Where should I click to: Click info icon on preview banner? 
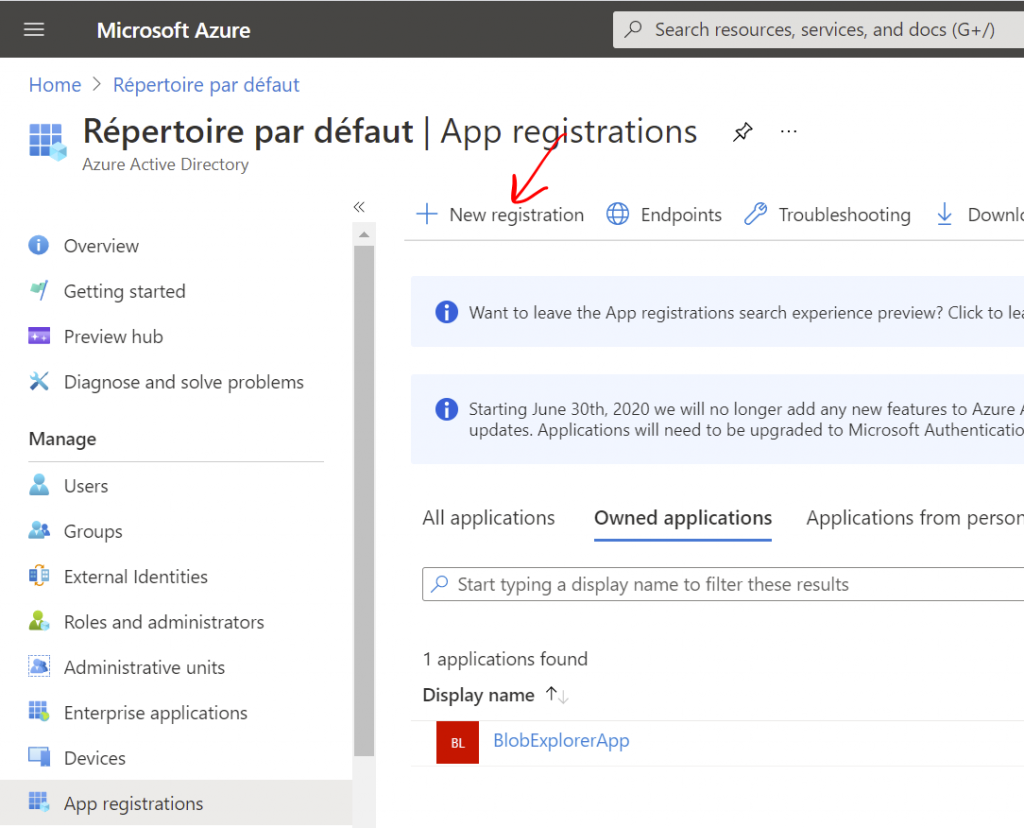point(447,311)
